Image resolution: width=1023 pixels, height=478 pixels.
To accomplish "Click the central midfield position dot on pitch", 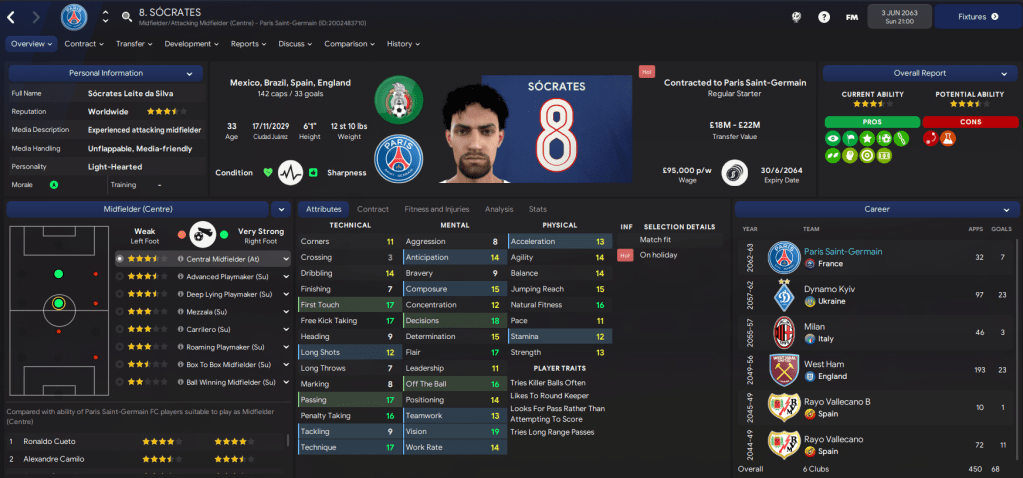I will (59, 303).
